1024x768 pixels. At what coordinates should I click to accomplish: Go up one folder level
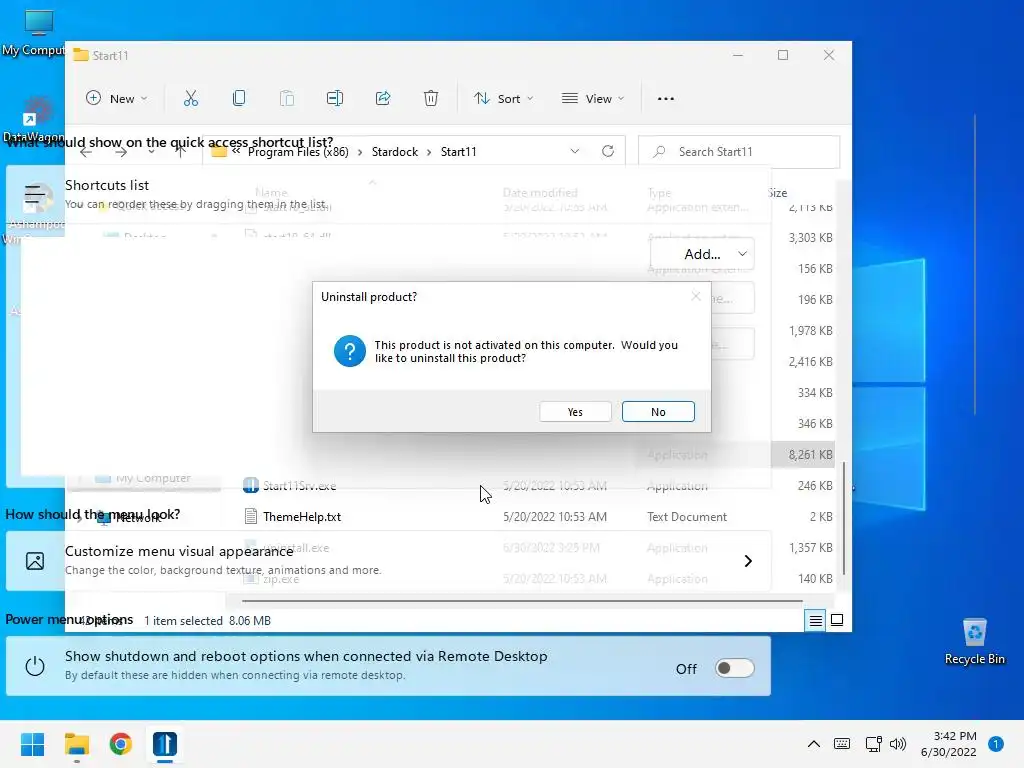180,152
